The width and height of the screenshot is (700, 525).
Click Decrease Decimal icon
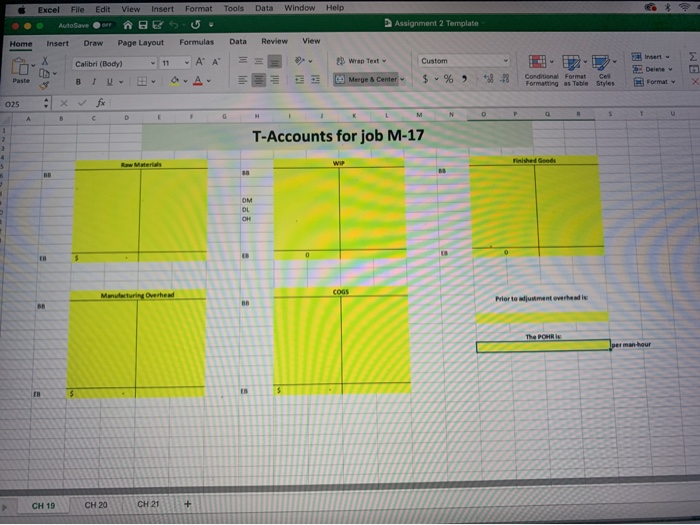point(505,79)
